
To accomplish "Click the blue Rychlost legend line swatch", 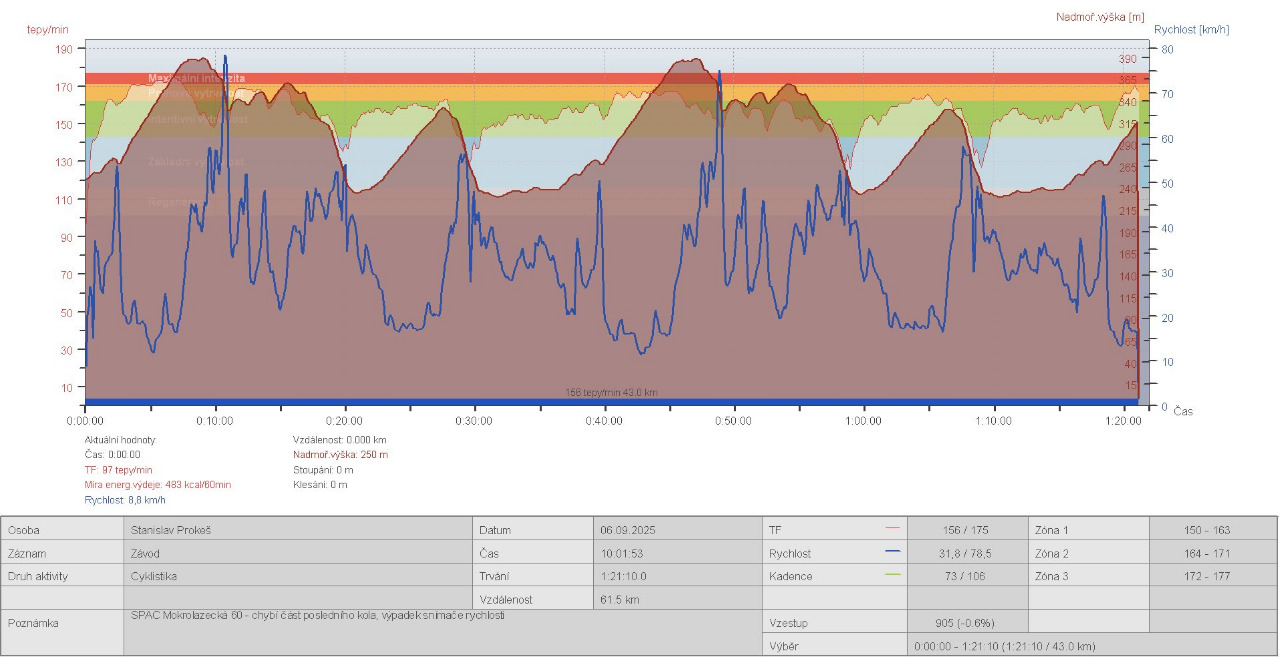I will [893, 552].
